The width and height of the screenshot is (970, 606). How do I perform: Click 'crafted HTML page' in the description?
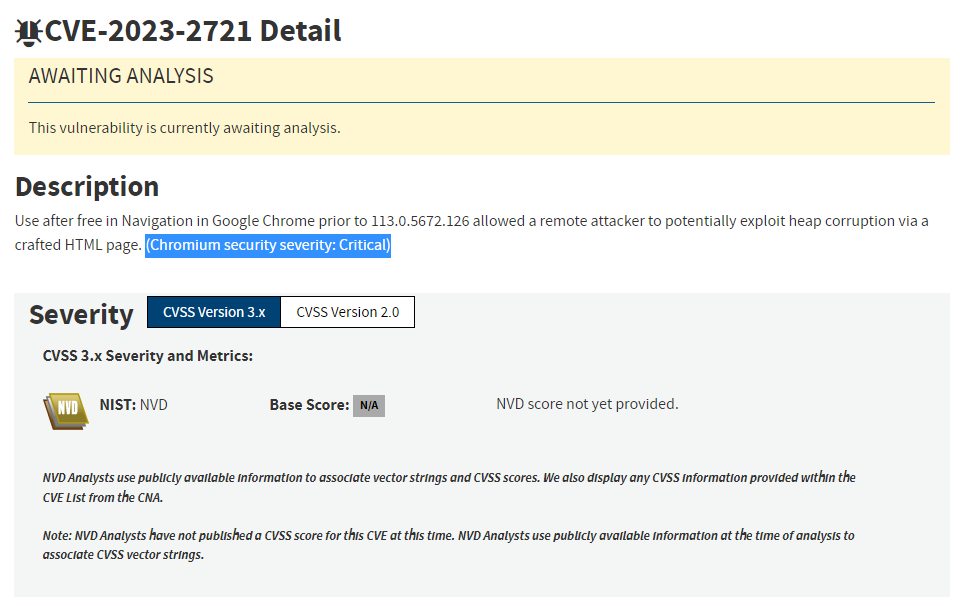click(x=76, y=245)
